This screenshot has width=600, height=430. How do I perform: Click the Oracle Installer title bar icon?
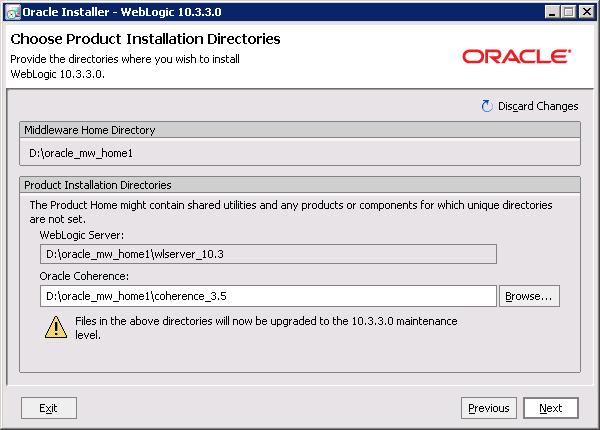point(13,12)
